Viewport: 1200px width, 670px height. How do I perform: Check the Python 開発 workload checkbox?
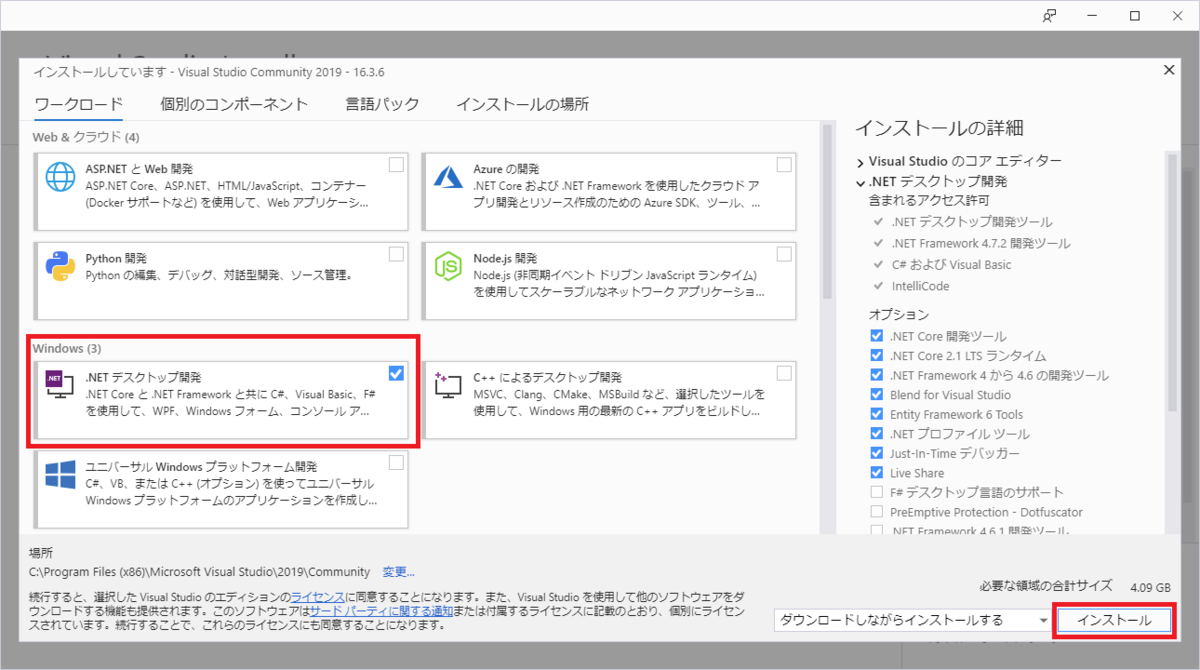tap(396, 254)
